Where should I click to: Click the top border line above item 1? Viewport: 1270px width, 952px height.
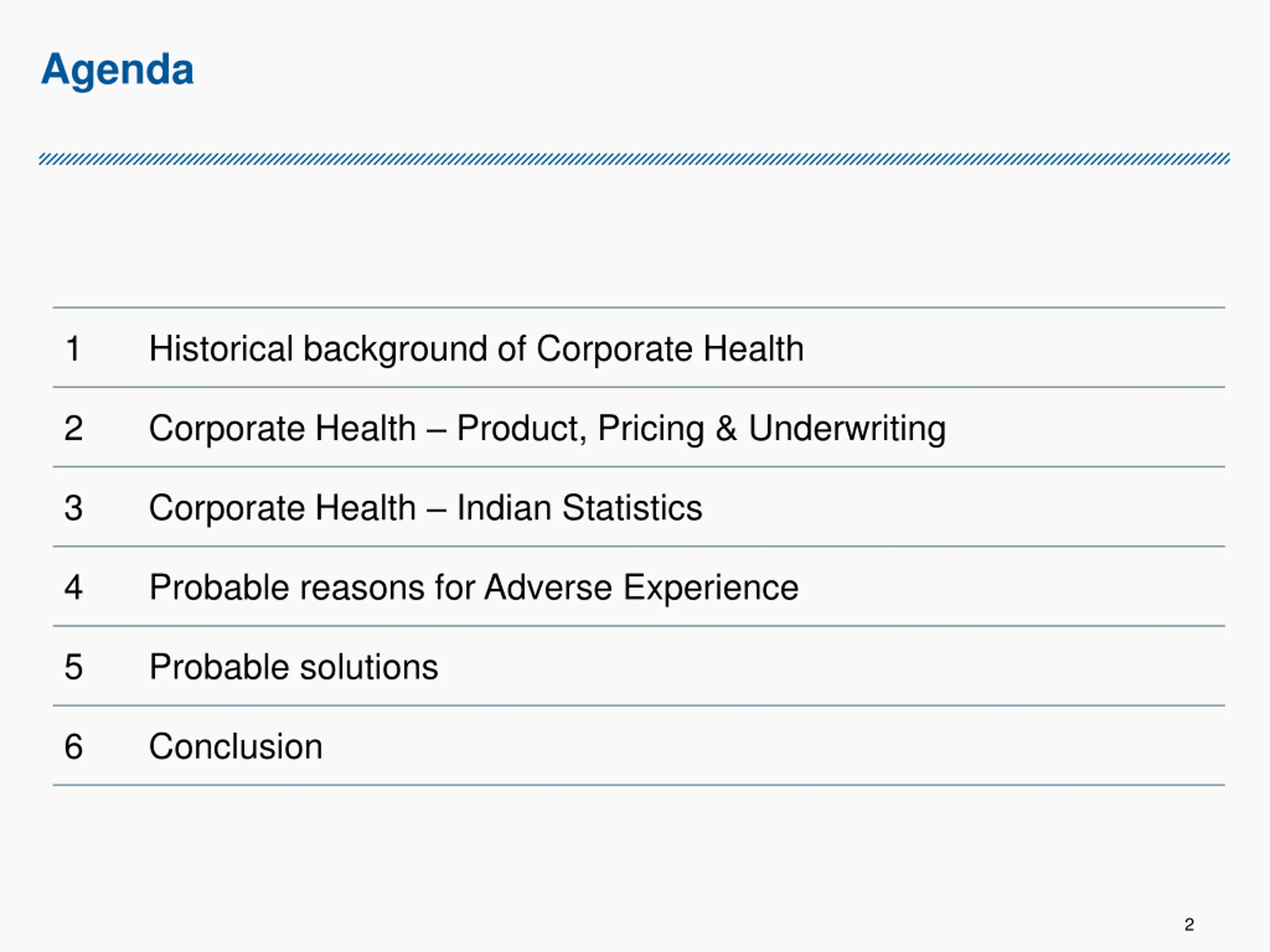tap(638, 307)
